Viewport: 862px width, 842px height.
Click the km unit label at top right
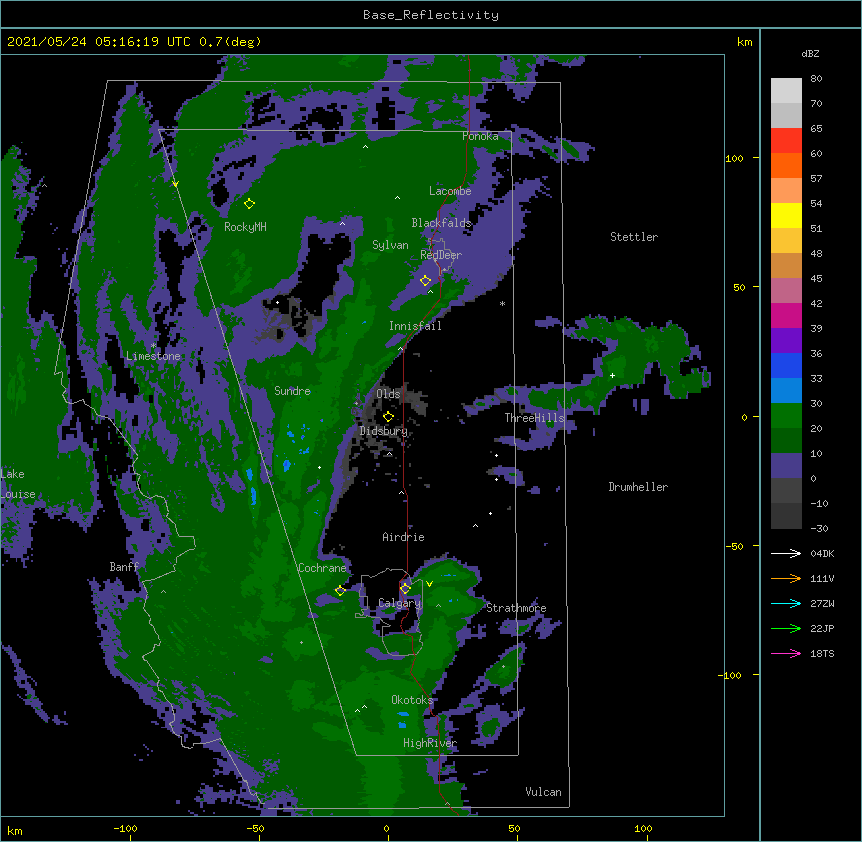(745, 42)
